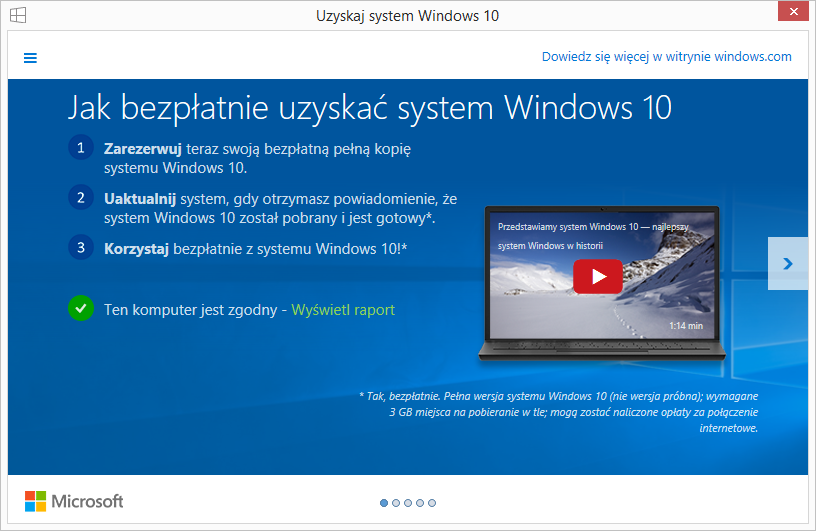
Task: Click 'Ten komputer jest zgodny' text
Action: (190, 310)
